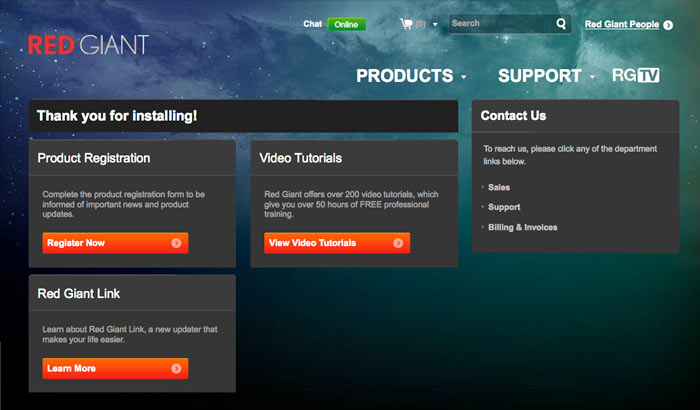Viewport: 700px width, 410px height.
Task: Click the arrow icon on View Video Tutorials
Action: (x=398, y=243)
